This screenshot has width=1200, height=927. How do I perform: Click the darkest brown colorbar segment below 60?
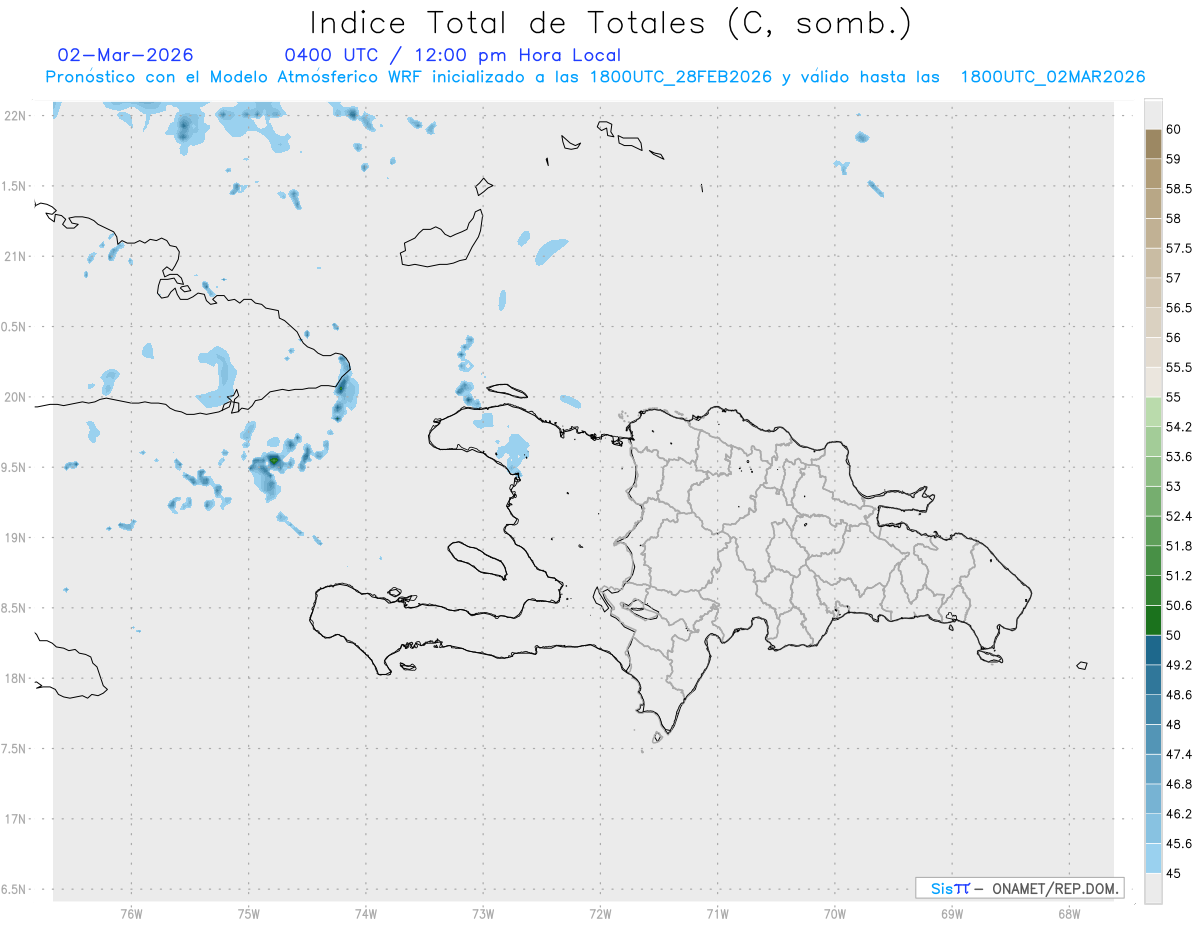(1153, 144)
